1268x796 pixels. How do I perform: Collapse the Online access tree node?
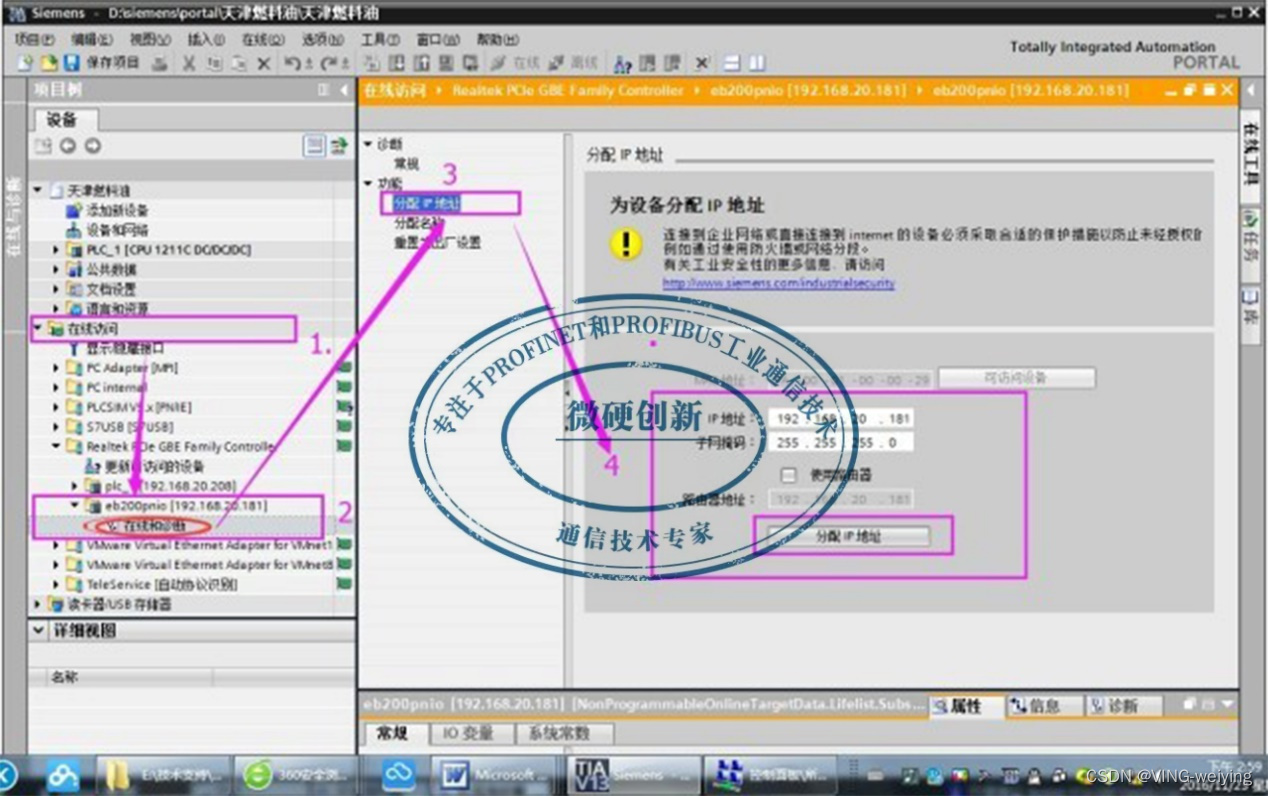[x=38, y=328]
